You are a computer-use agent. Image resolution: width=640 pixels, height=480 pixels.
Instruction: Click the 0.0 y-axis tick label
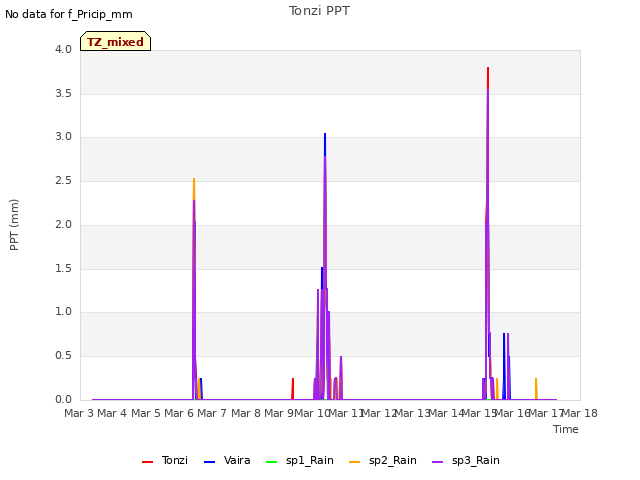tap(63, 399)
